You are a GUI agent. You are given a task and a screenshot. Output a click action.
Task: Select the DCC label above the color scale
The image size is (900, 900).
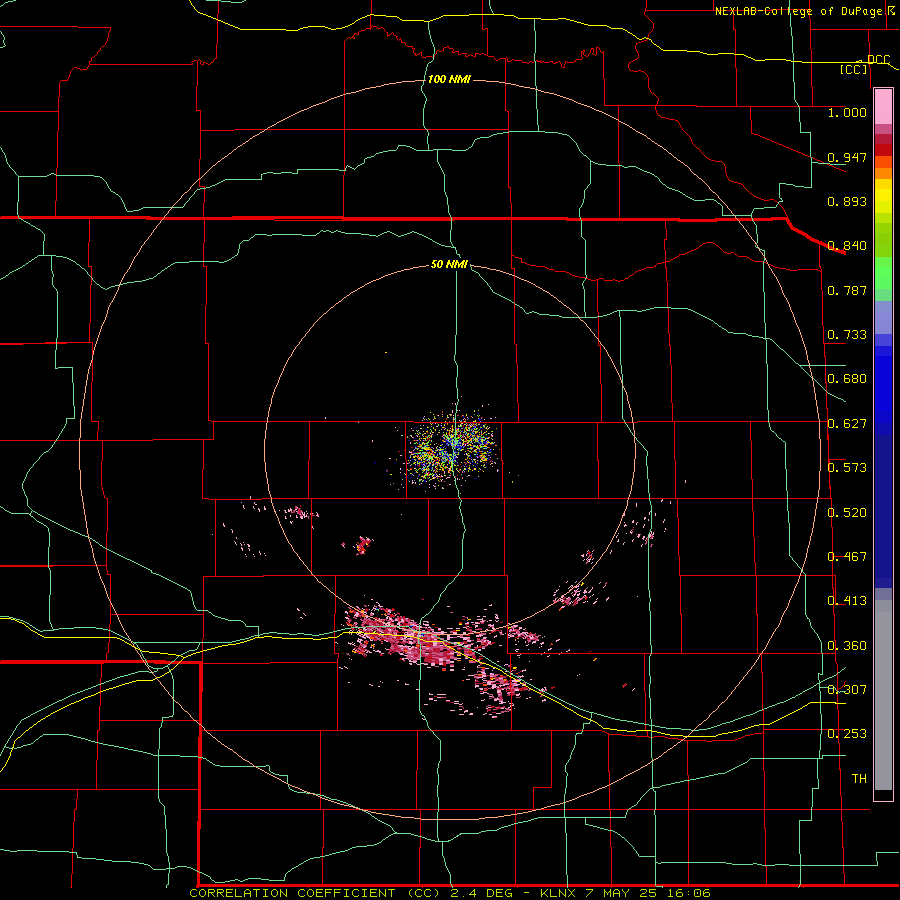pos(879,59)
